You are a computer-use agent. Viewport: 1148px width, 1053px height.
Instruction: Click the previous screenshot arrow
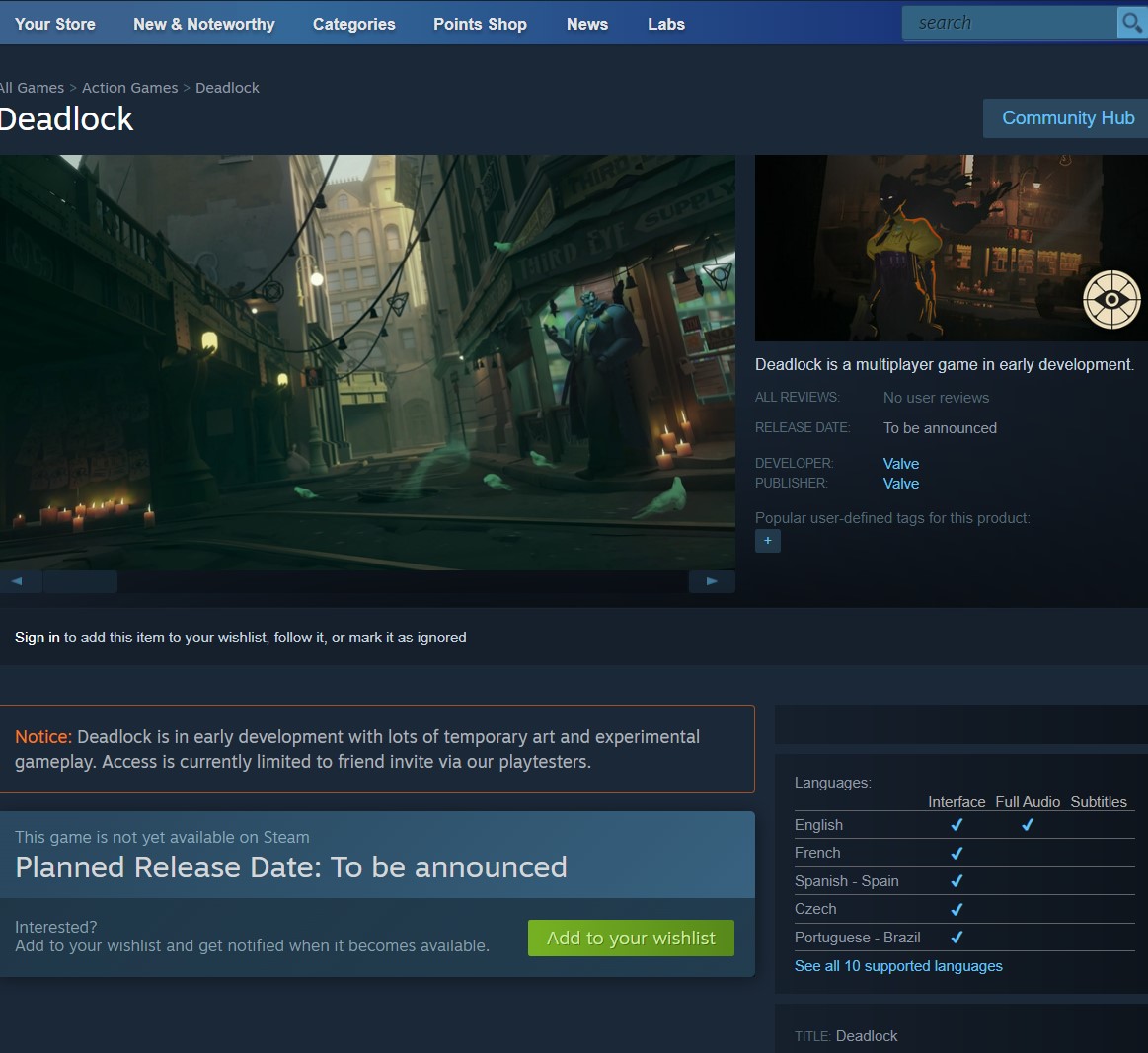click(21, 581)
